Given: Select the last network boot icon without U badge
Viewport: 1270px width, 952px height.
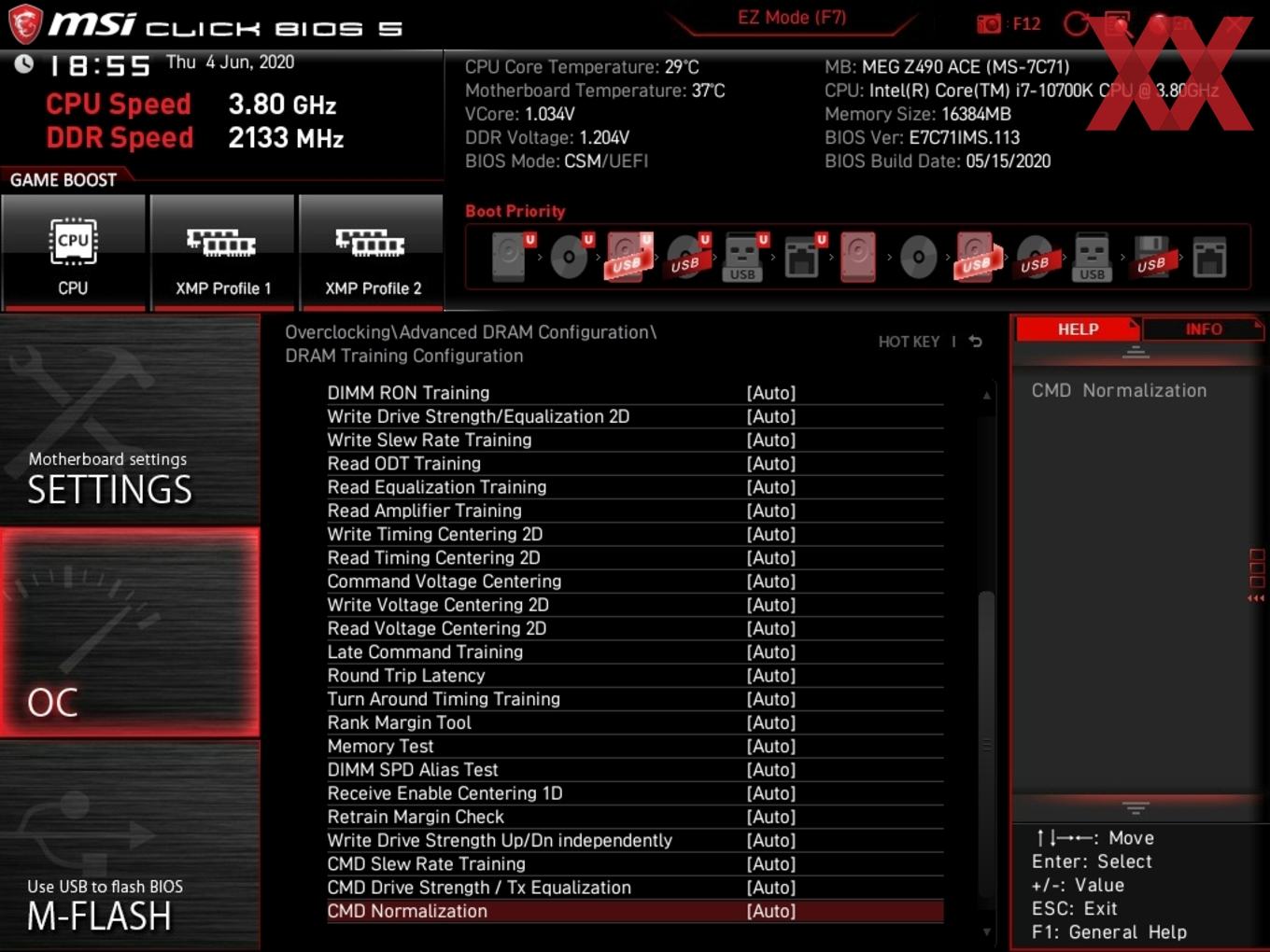Looking at the screenshot, I should click(1209, 257).
